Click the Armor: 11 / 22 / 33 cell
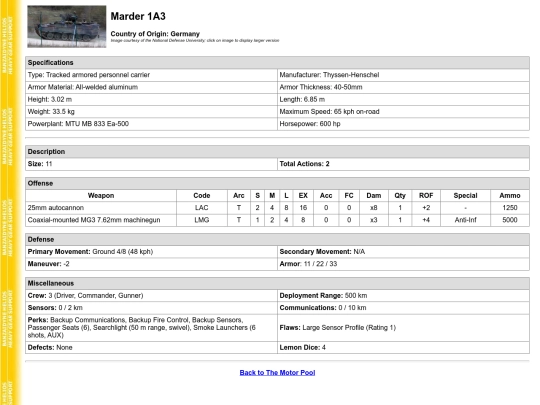The image size is (540, 405). point(403,264)
